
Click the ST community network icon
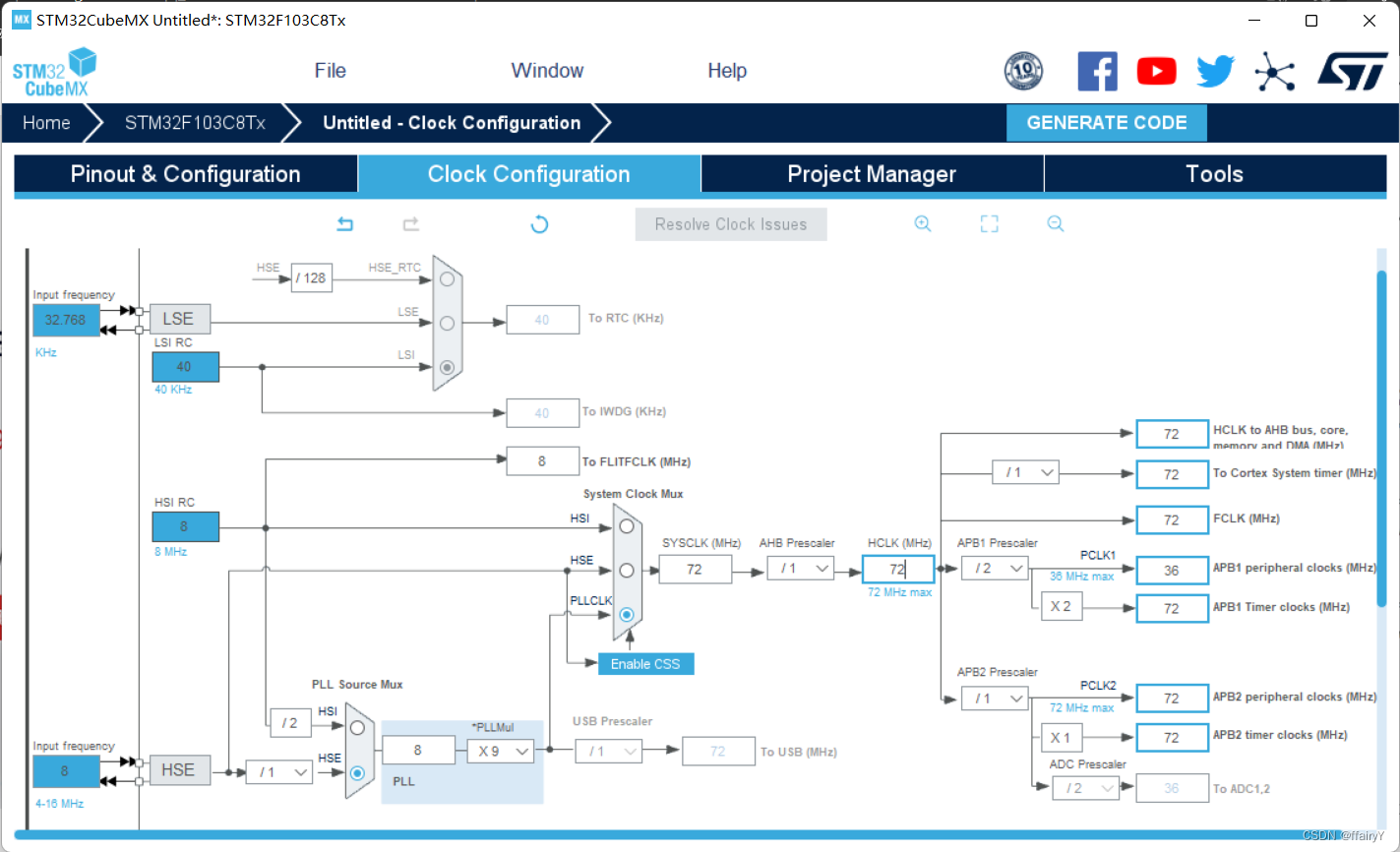pyautogui.click(x=1275, y=71)
